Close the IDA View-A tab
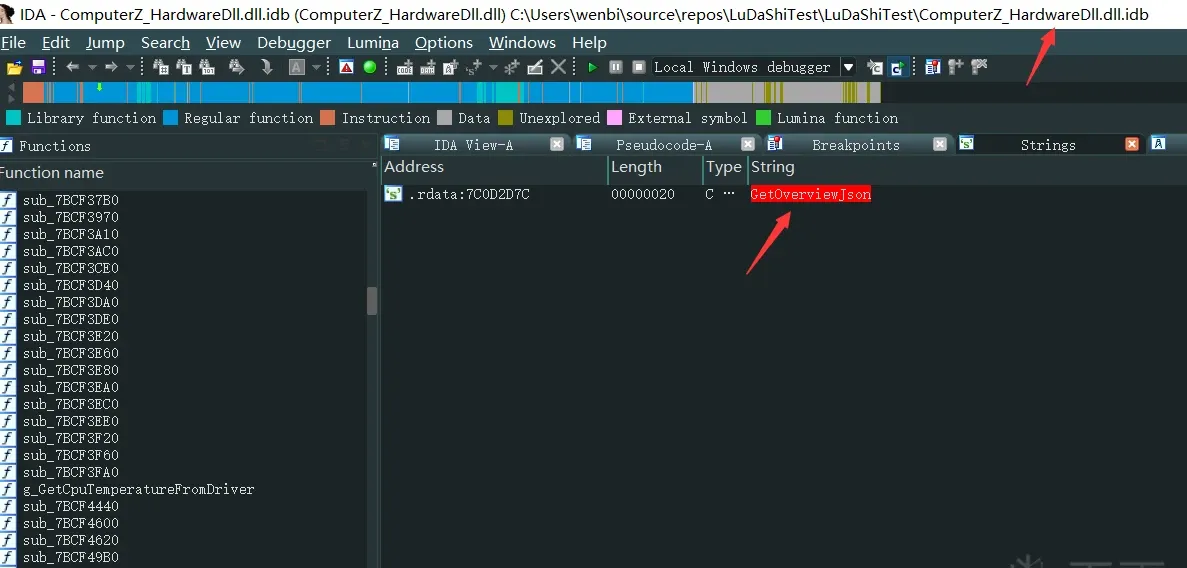Image resolution: width=1187 pixels, height=568 pixels. pyautogui.click(x=556, y=144)
